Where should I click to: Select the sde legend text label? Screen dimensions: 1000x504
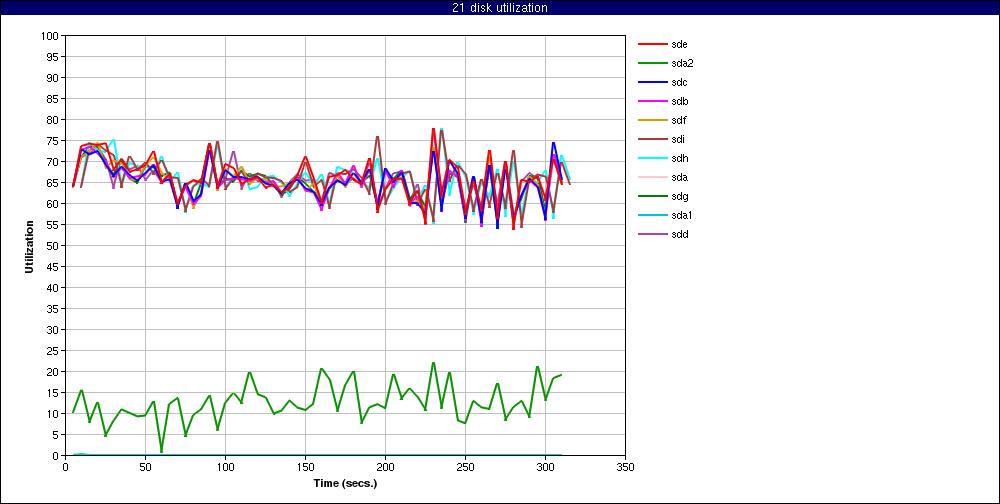click(680, 44)
